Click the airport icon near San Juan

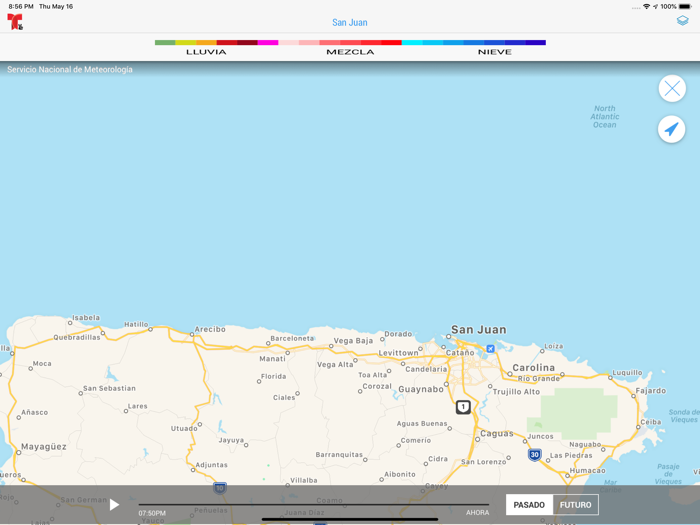coord(490,349)
